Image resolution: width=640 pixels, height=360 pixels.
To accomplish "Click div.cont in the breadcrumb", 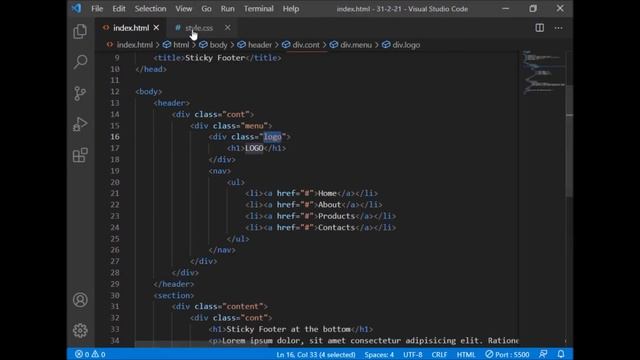I will click(x=306, y=45).
